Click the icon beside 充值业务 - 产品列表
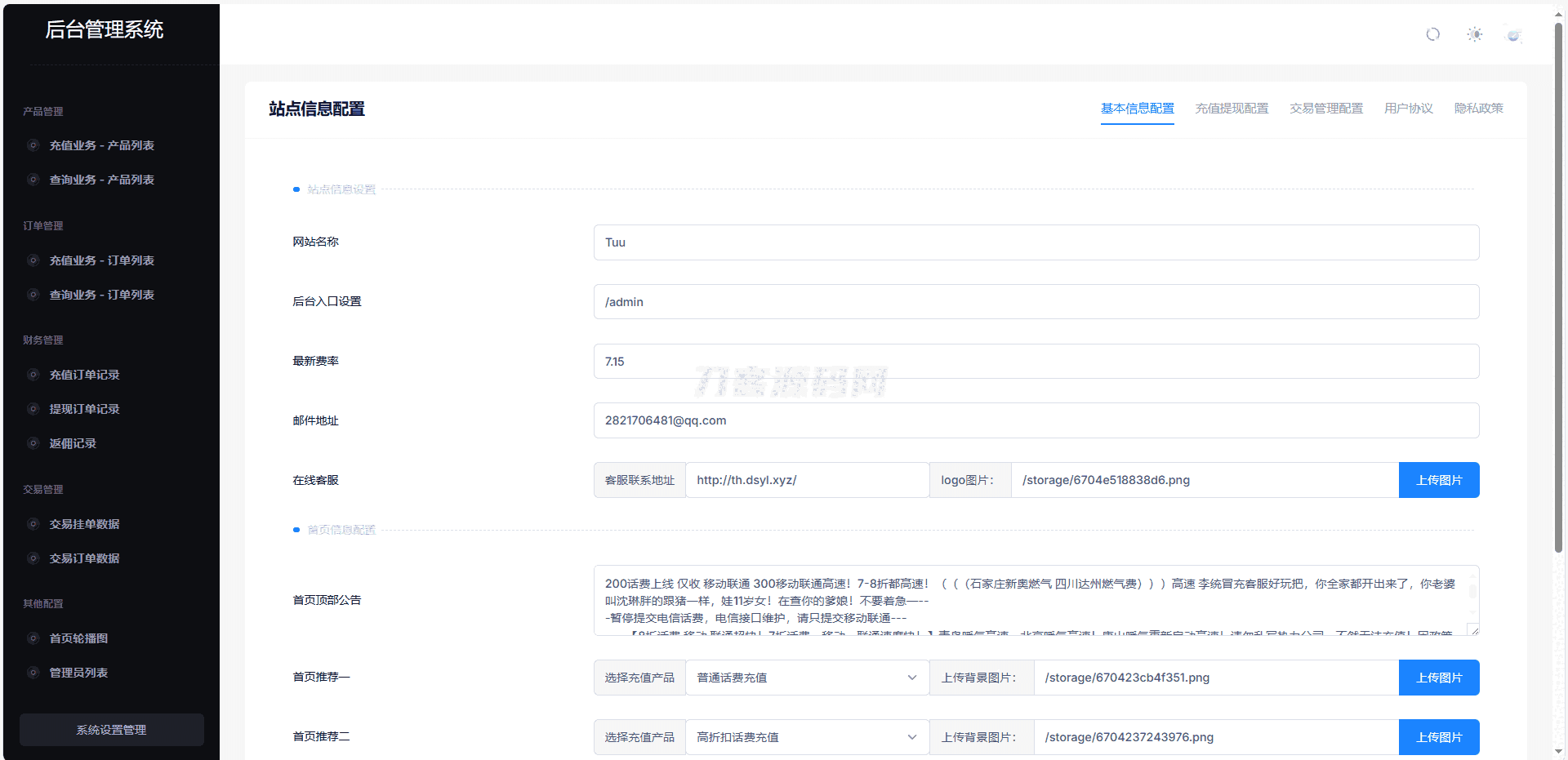This screenshot has width=1568, height=760. pyautogui.click(x=33, y=144)
